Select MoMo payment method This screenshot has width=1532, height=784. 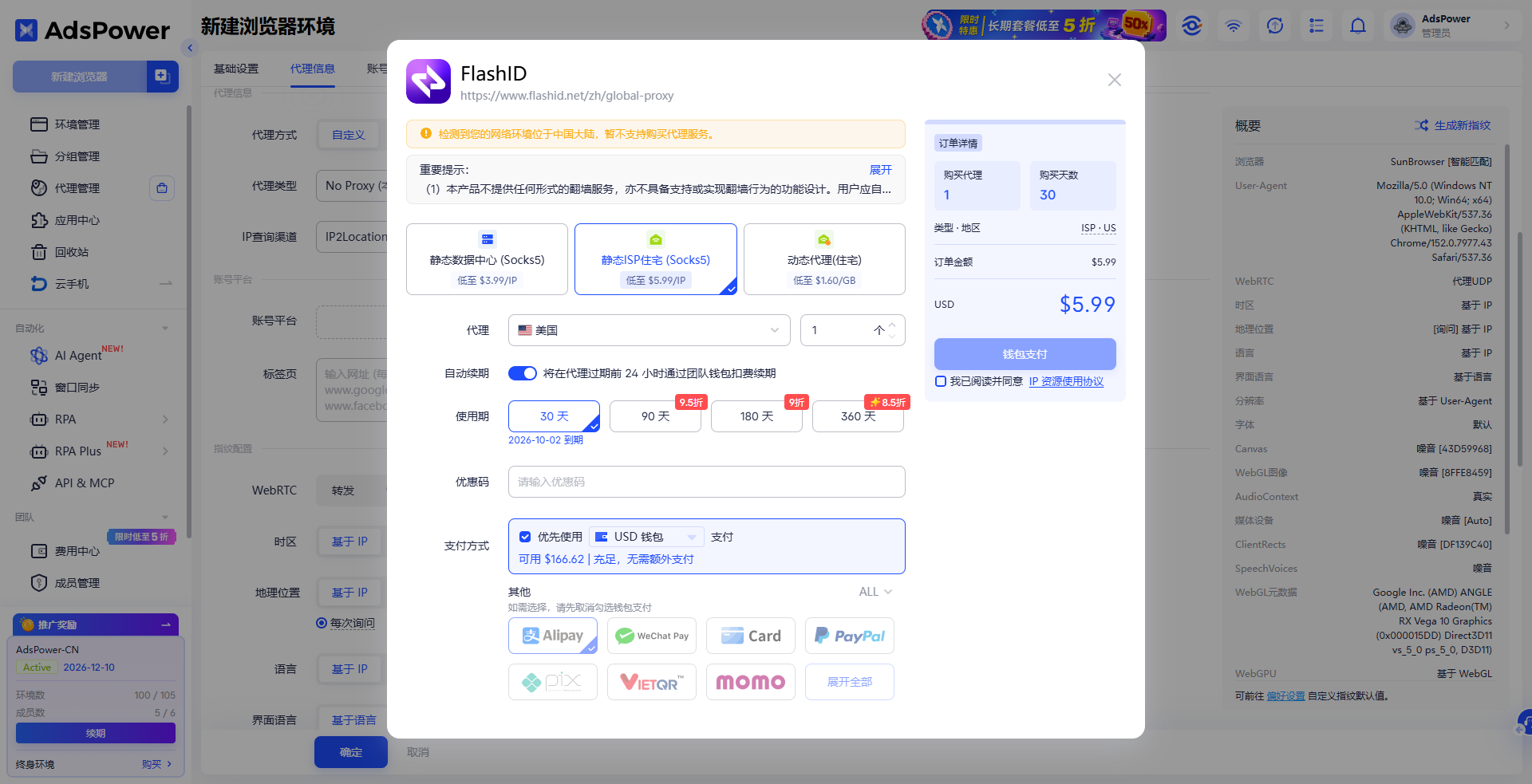point(751,682)
